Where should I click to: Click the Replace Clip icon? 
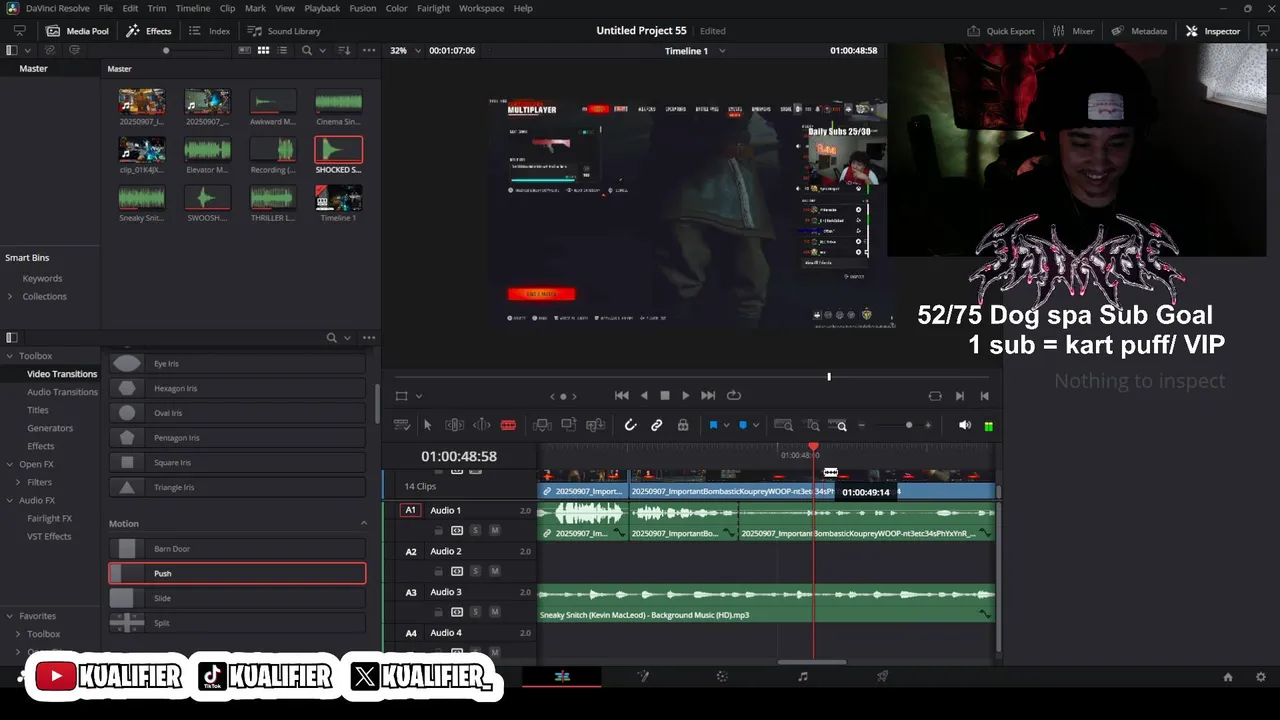click(x=596, y=425)
